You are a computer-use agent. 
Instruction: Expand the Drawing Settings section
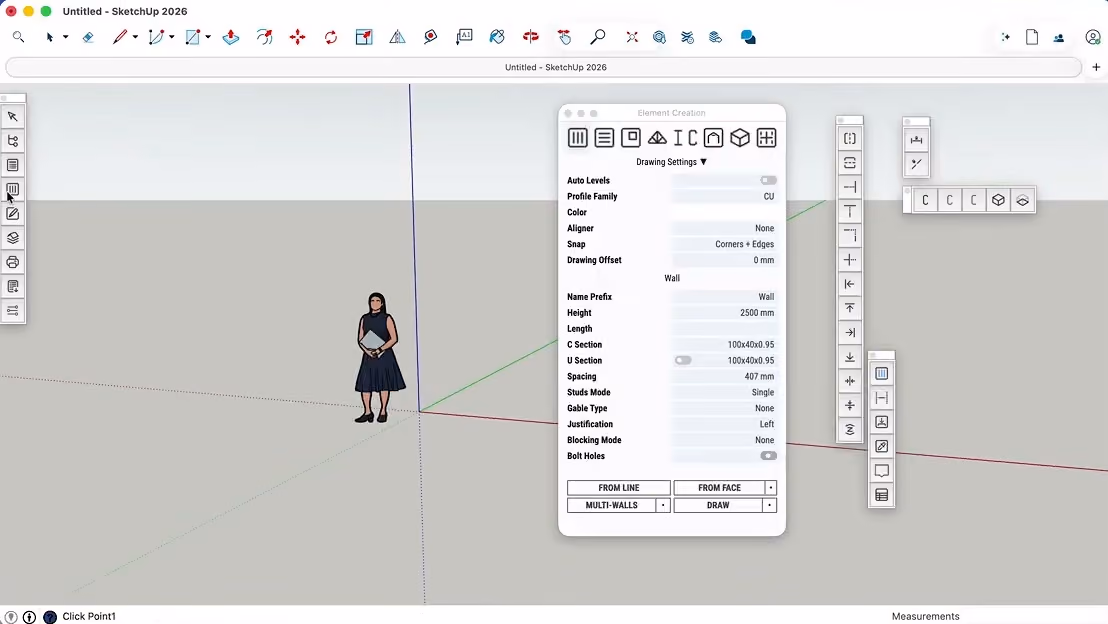671,162
